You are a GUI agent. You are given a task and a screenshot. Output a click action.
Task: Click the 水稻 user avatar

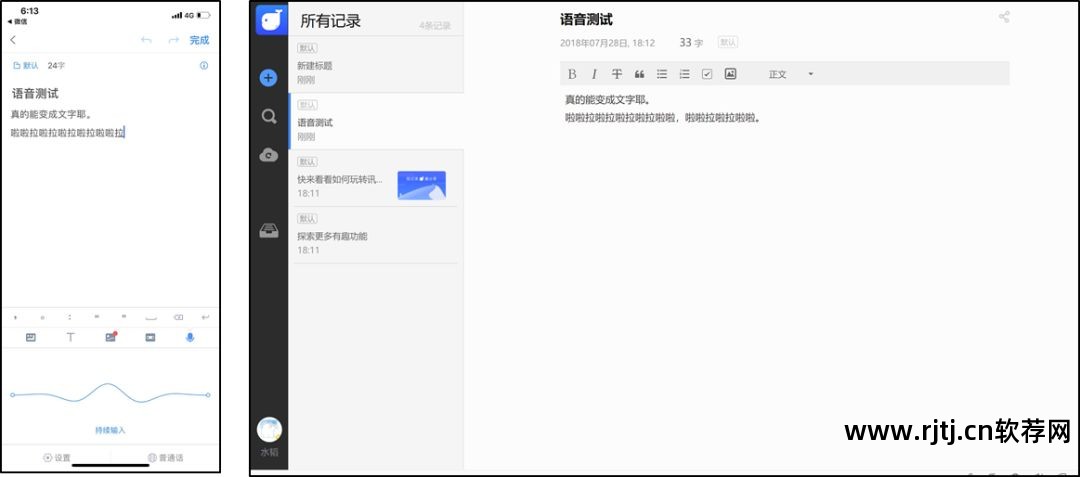269,430
